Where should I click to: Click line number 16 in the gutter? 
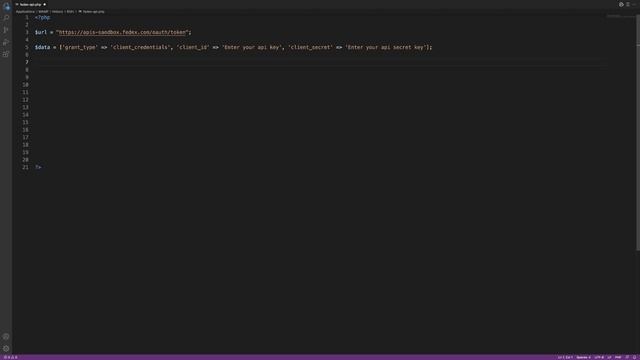[x=25, y=130]
